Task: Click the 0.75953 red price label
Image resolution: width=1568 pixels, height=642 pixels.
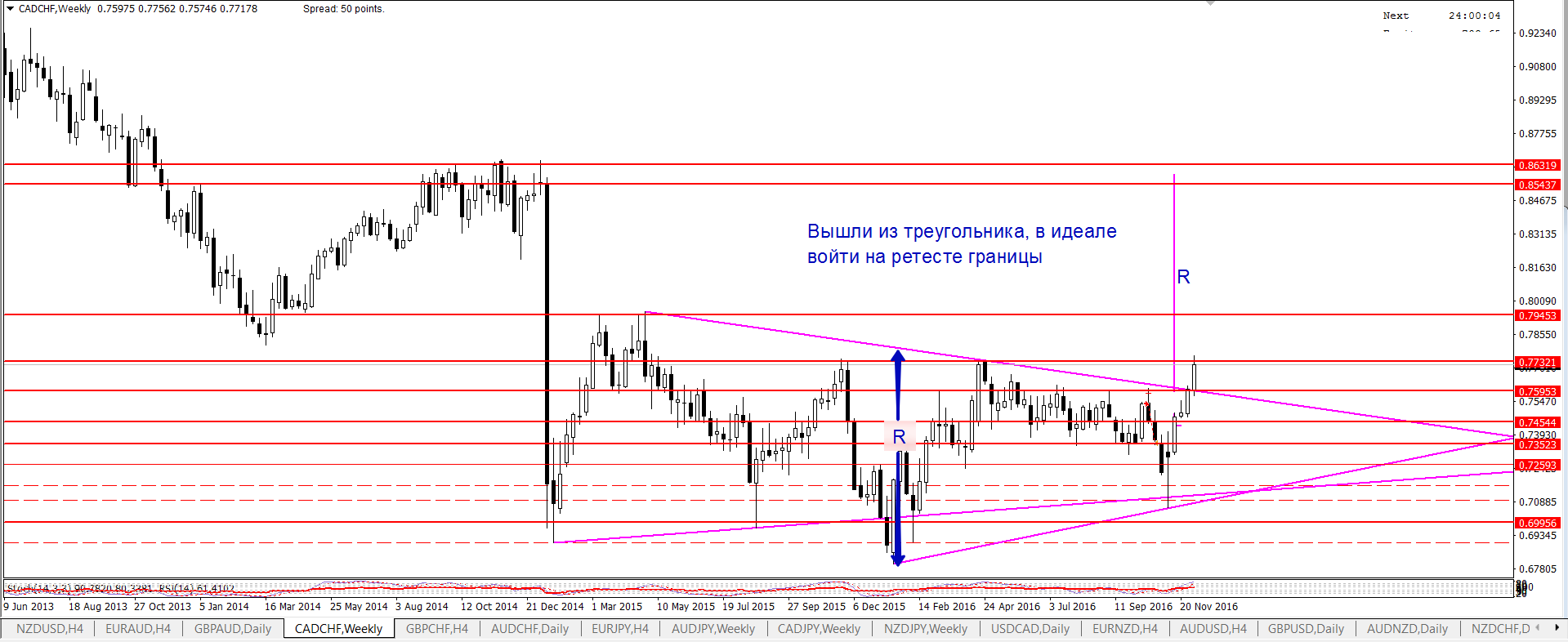Action: tap(1538, 391)
